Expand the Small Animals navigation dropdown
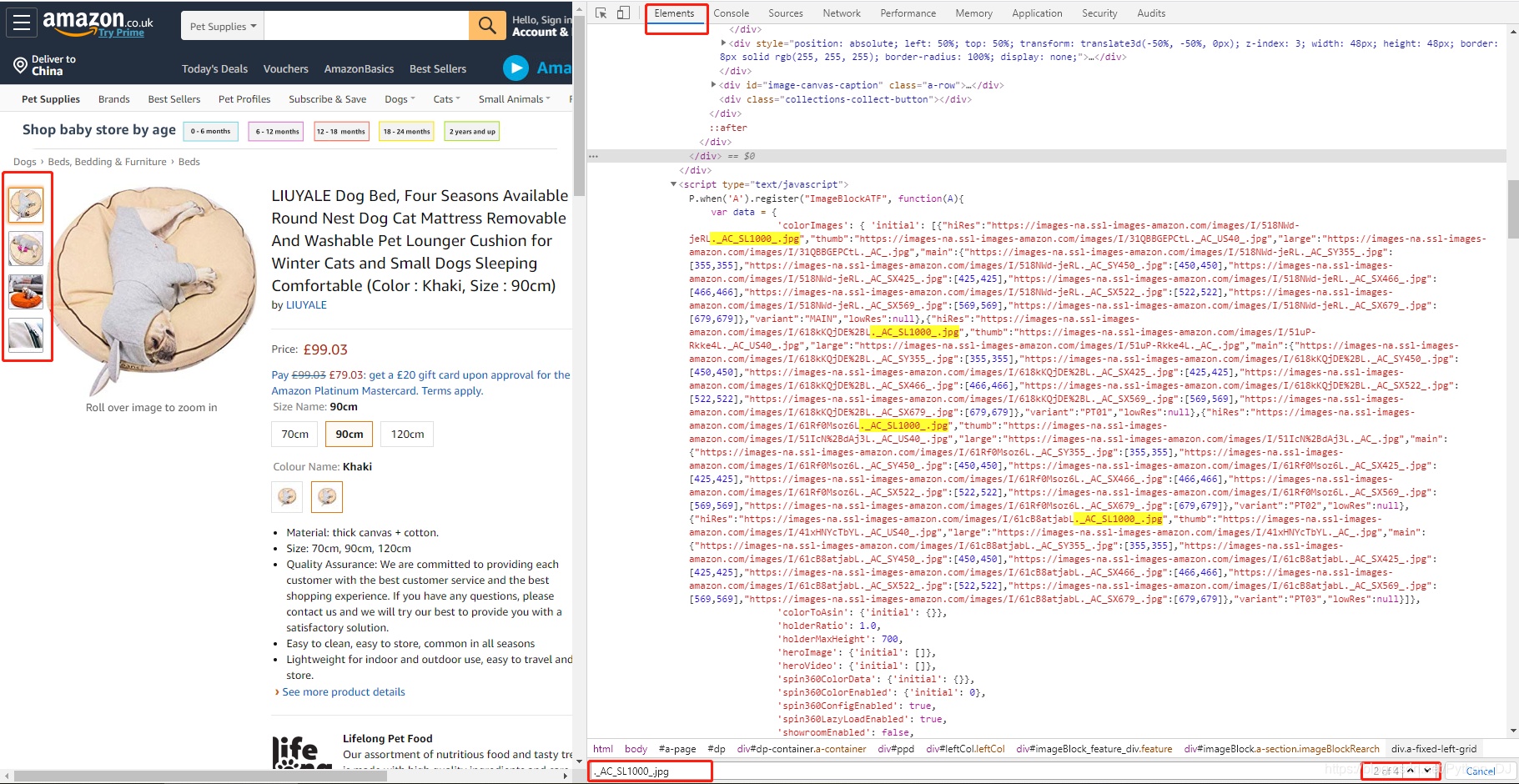The width and height of the screenshot is (1519, 784). (x=514, y=99)
